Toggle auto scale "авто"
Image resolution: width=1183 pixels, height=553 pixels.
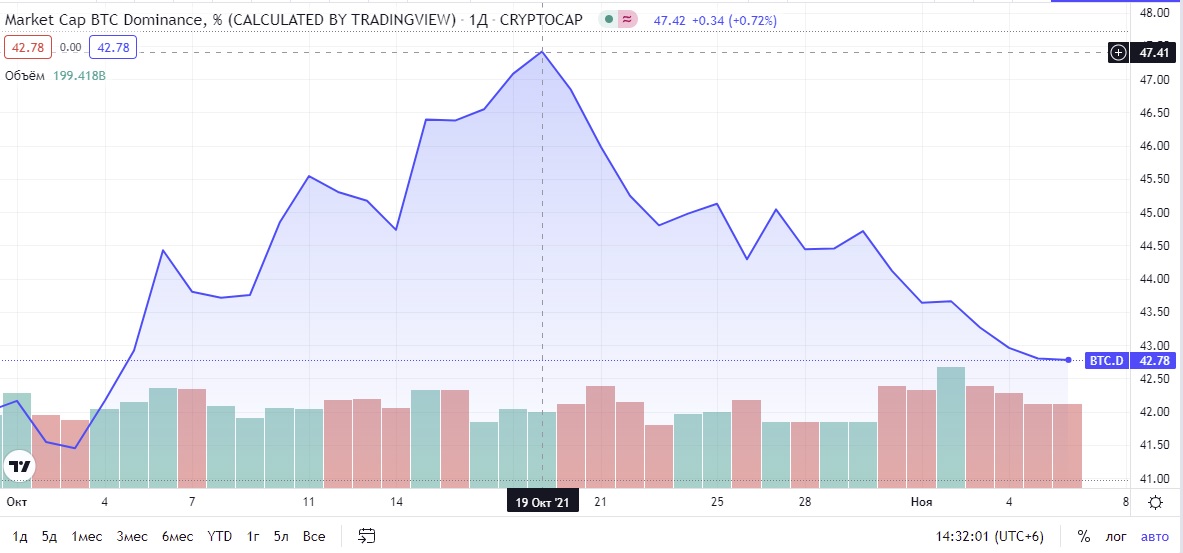point(1154,536)
